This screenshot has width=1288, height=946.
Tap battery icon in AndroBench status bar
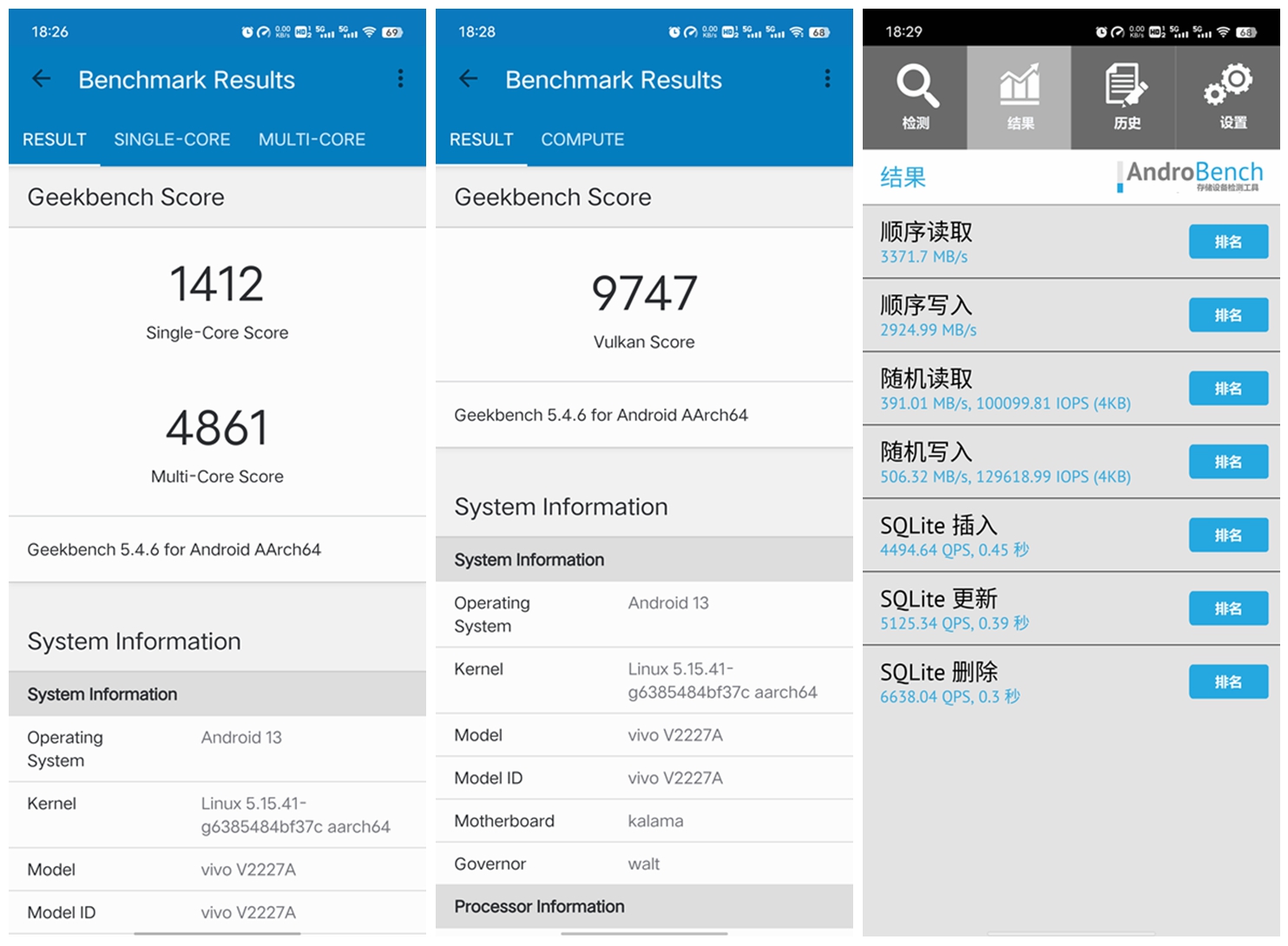[x=1246, y=32]
